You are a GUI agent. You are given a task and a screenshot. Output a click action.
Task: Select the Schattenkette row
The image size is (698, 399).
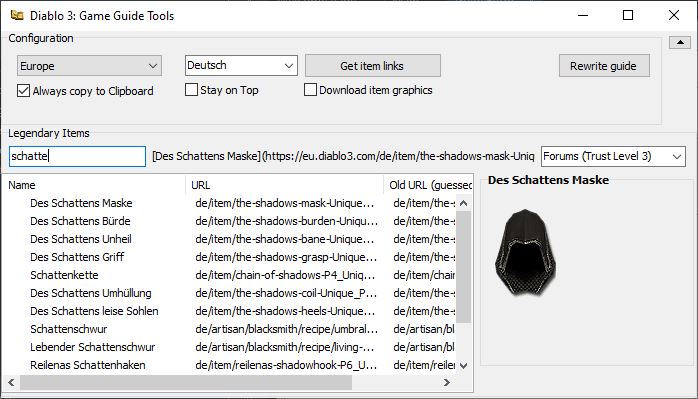[x=64, y=275]
